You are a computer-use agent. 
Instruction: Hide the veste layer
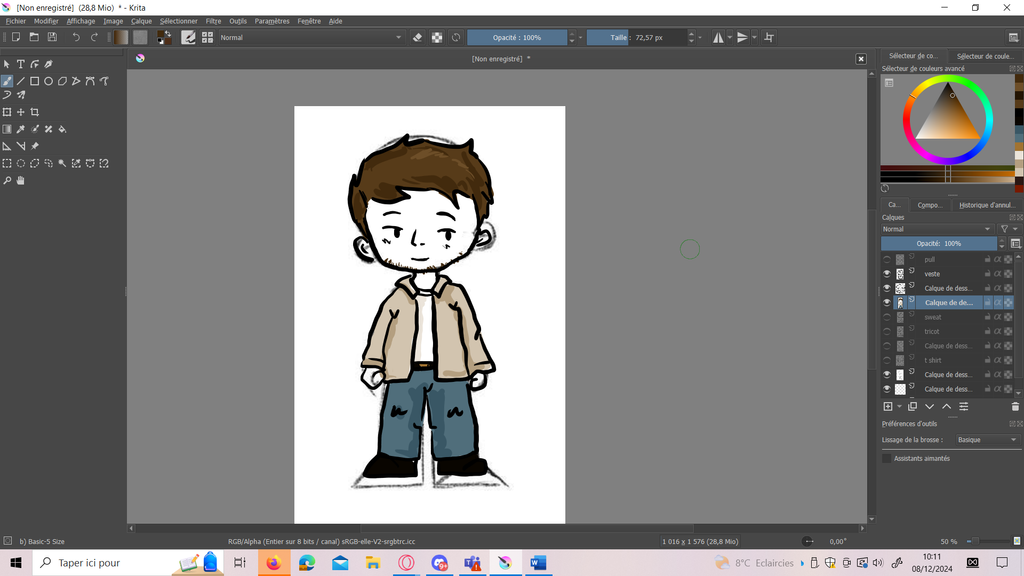[886, 273]
